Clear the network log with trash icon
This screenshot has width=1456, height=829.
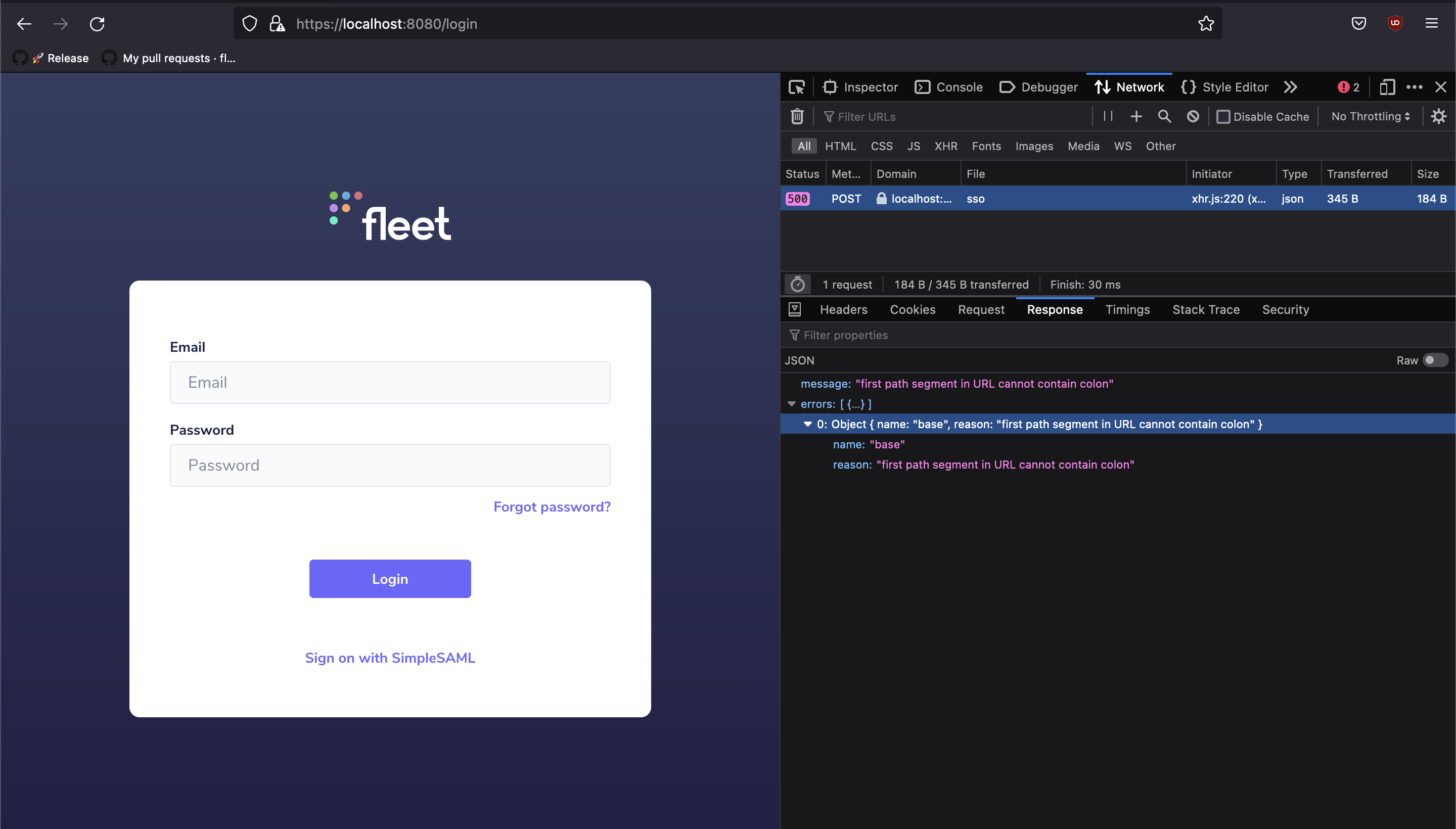pyautogui.click(x=797, y=116)
